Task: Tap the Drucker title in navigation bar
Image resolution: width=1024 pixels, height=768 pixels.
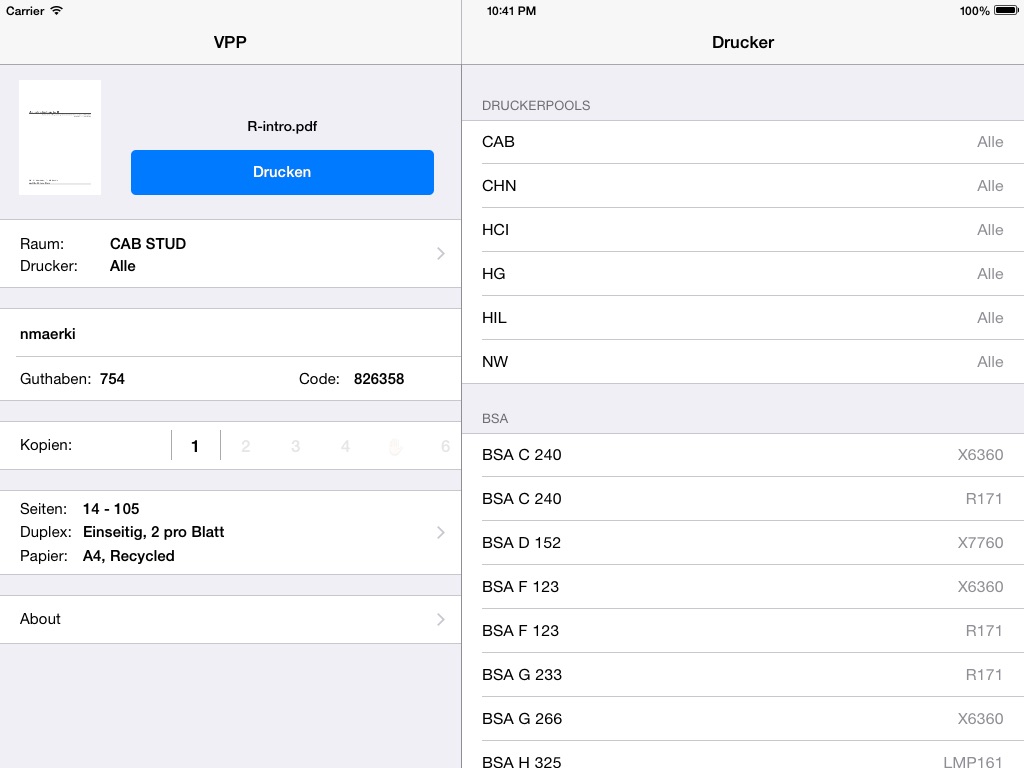Action: coord(743,42)
